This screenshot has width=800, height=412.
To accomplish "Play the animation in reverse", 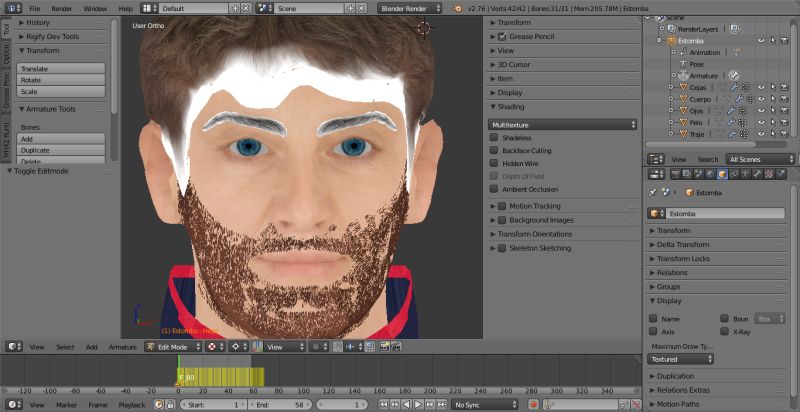I will tap(407, 405).
